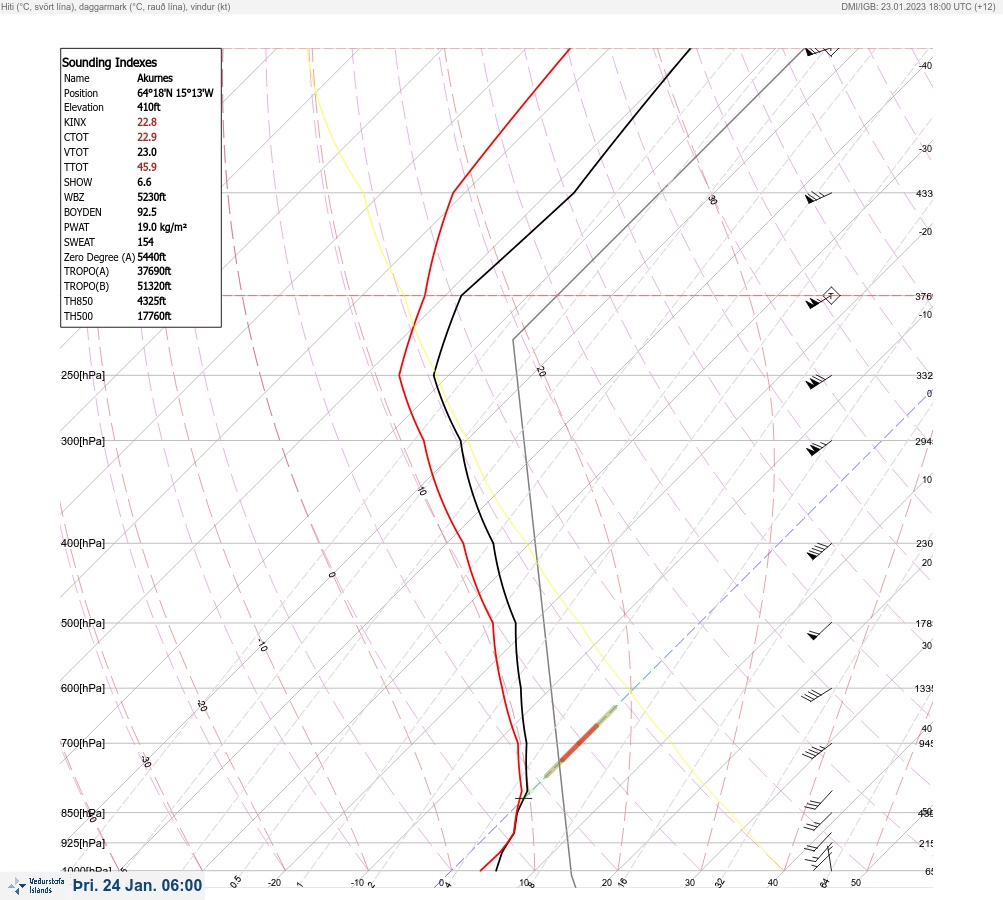Click the 250[hPa] pressure label
Image resolution: width=1003 pixels, height=900 pixels.
[83, 375]
